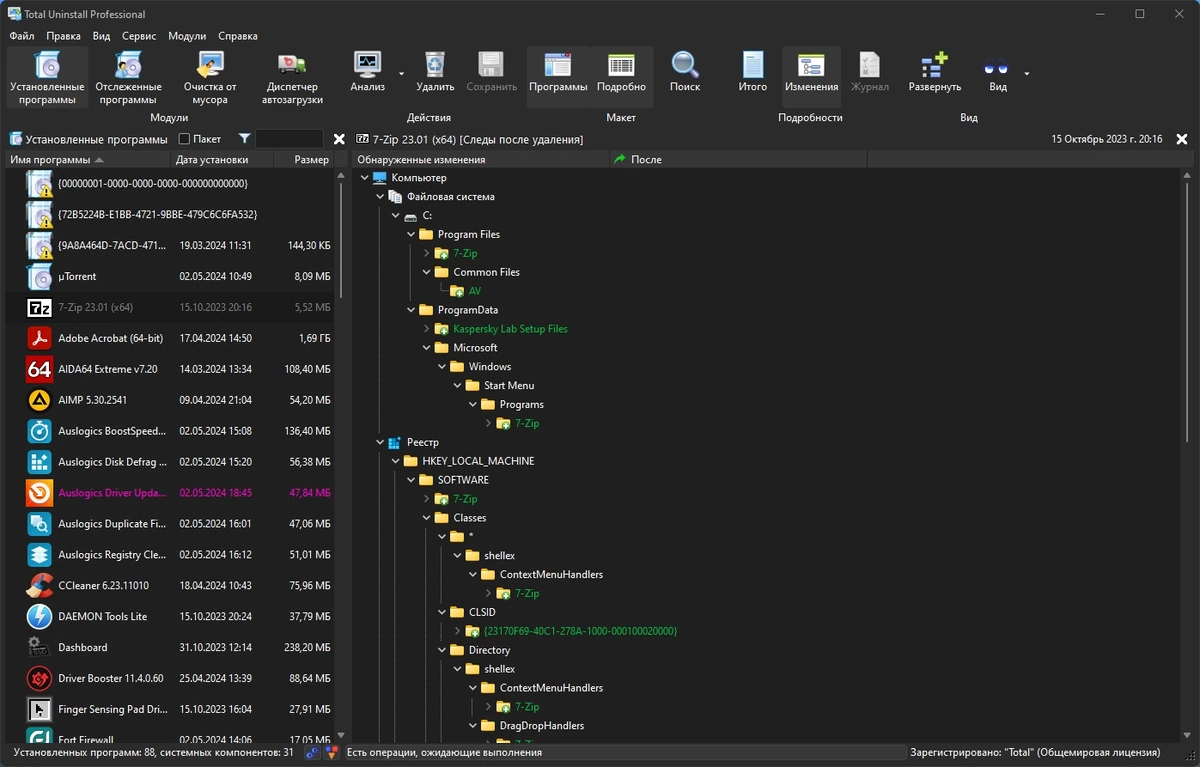
Task: Collapse the Реестр tree node
Action: coord(380,442)
